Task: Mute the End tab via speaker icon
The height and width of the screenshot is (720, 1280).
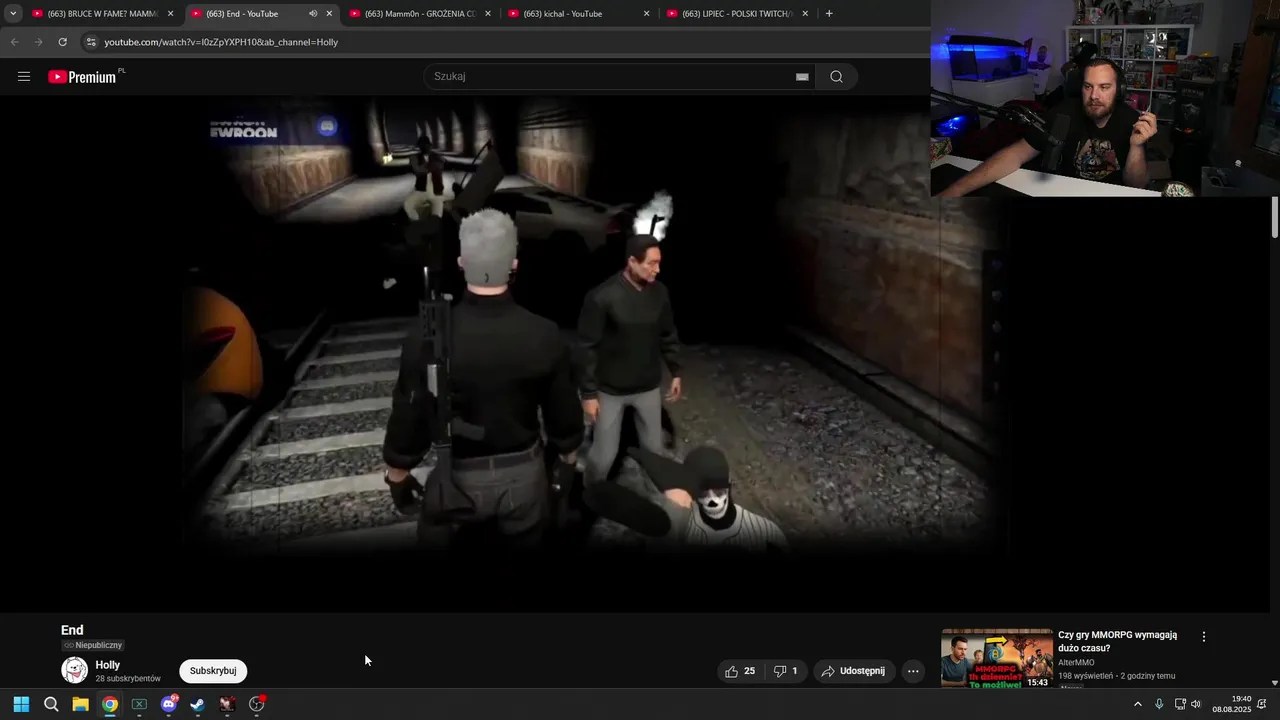Action: [312, 14]
